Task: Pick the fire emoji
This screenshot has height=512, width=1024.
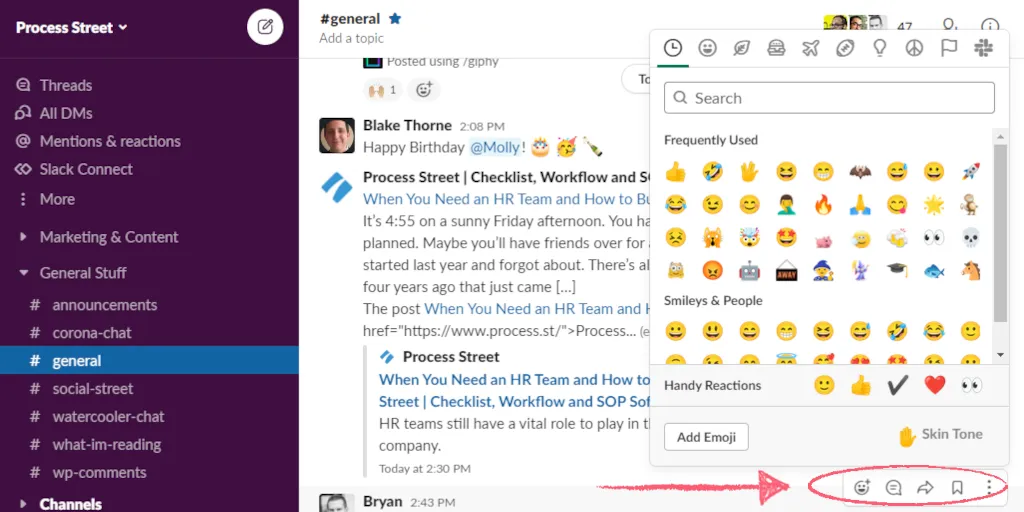Action: pyautogui.click(x=824, y=205)
